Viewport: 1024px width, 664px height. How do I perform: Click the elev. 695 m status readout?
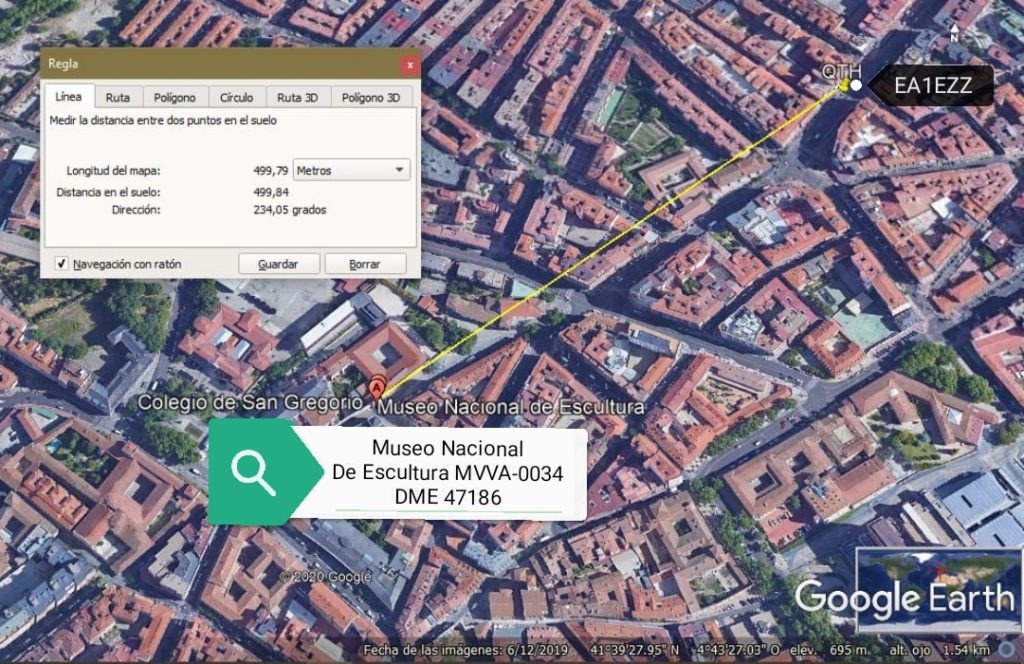click(831, 650)
